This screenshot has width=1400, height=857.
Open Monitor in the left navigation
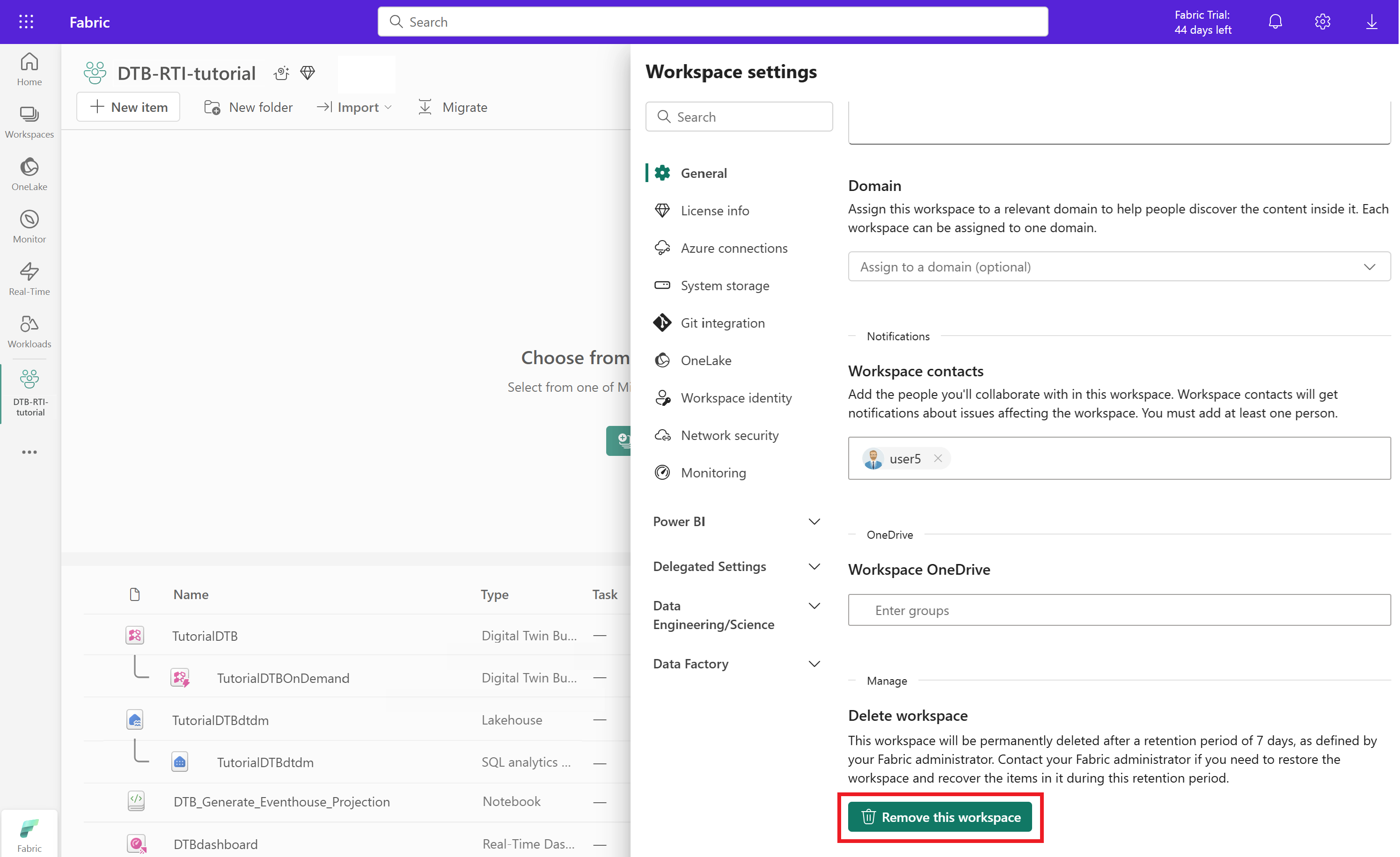29,226
